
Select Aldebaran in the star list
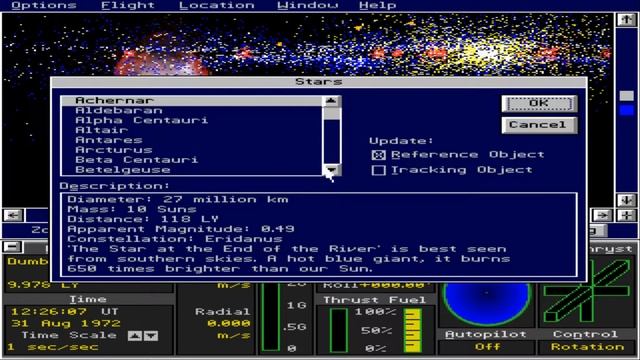click(191, 110)
